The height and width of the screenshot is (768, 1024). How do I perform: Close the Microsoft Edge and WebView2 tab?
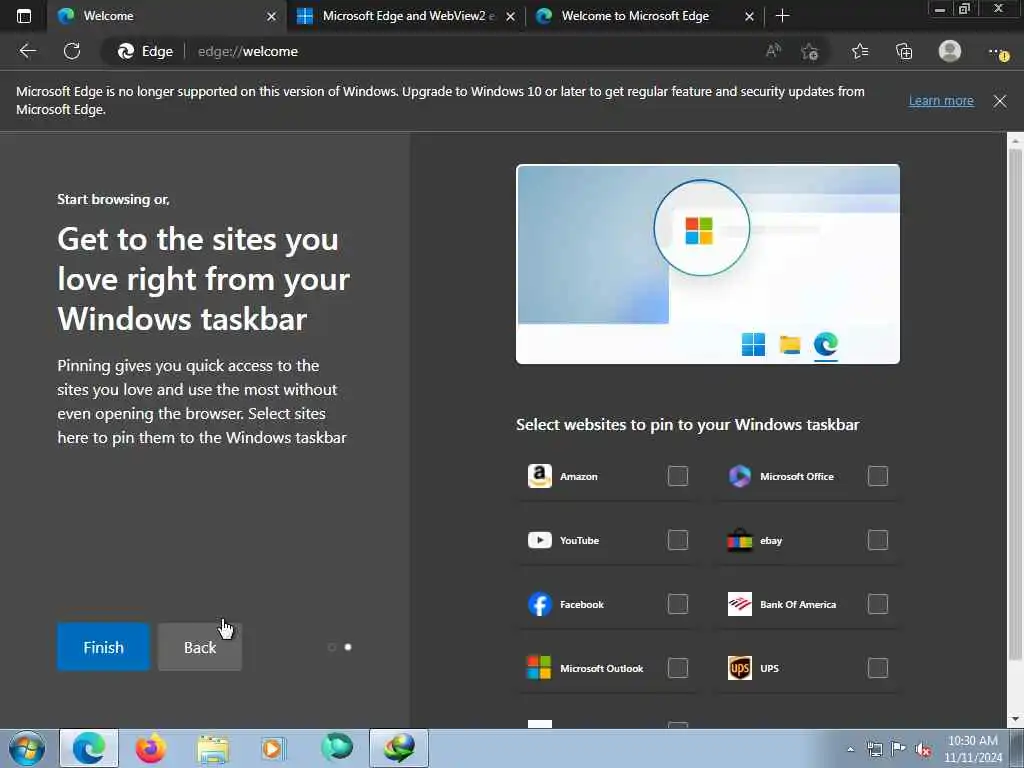[x=510, y=16]
